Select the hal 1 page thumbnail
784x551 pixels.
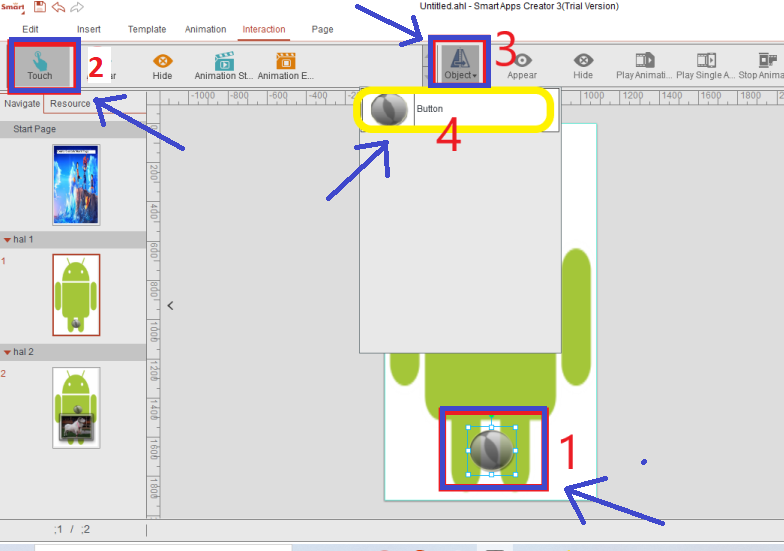pos(76,295)
